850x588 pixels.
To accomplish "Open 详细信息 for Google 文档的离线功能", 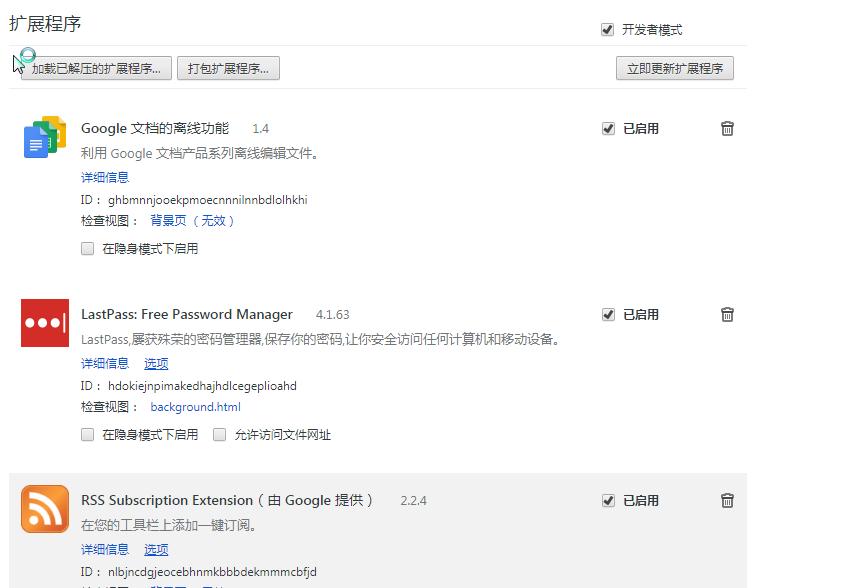I will click(x=104, y=177).
